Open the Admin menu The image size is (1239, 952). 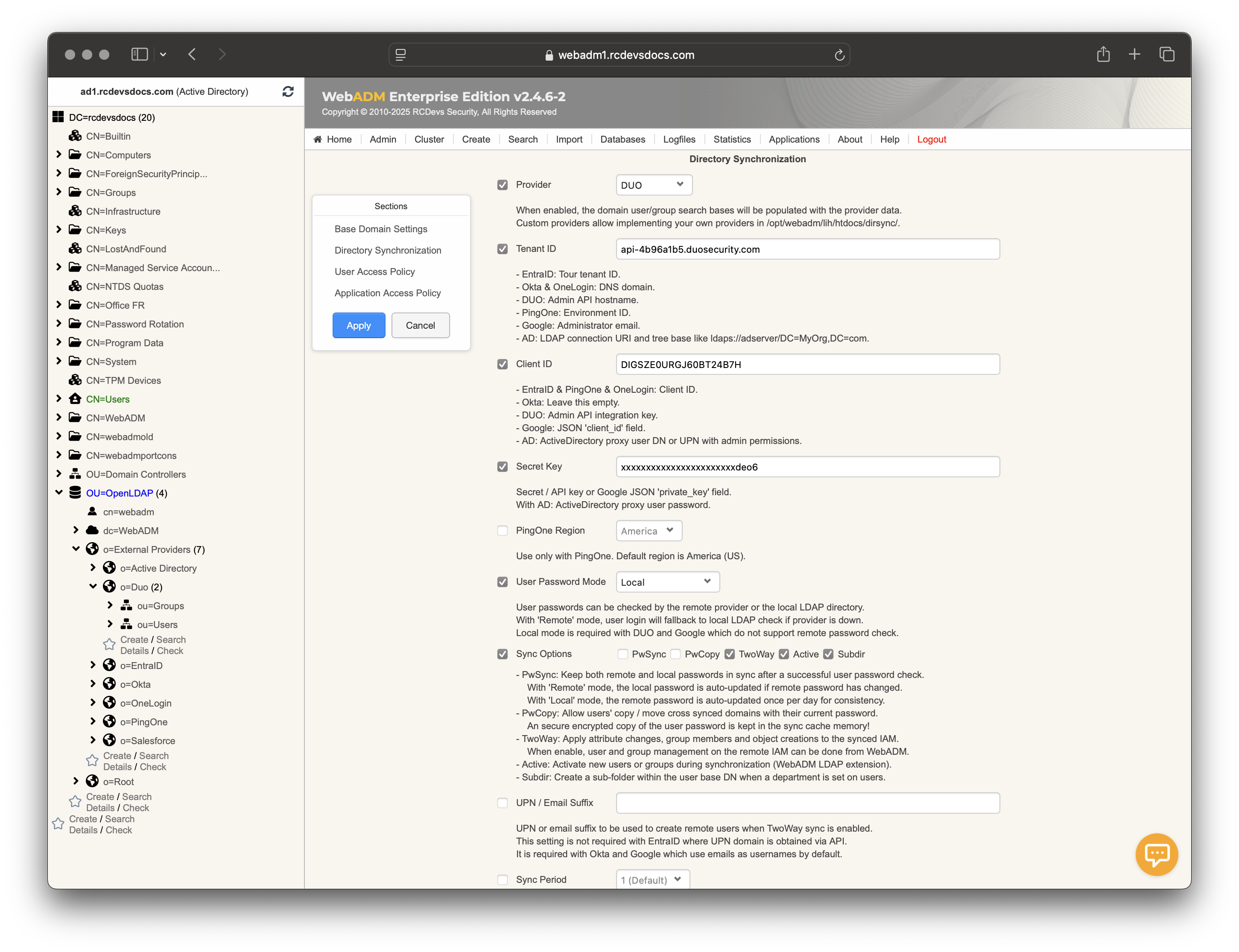tap(383, 140)
